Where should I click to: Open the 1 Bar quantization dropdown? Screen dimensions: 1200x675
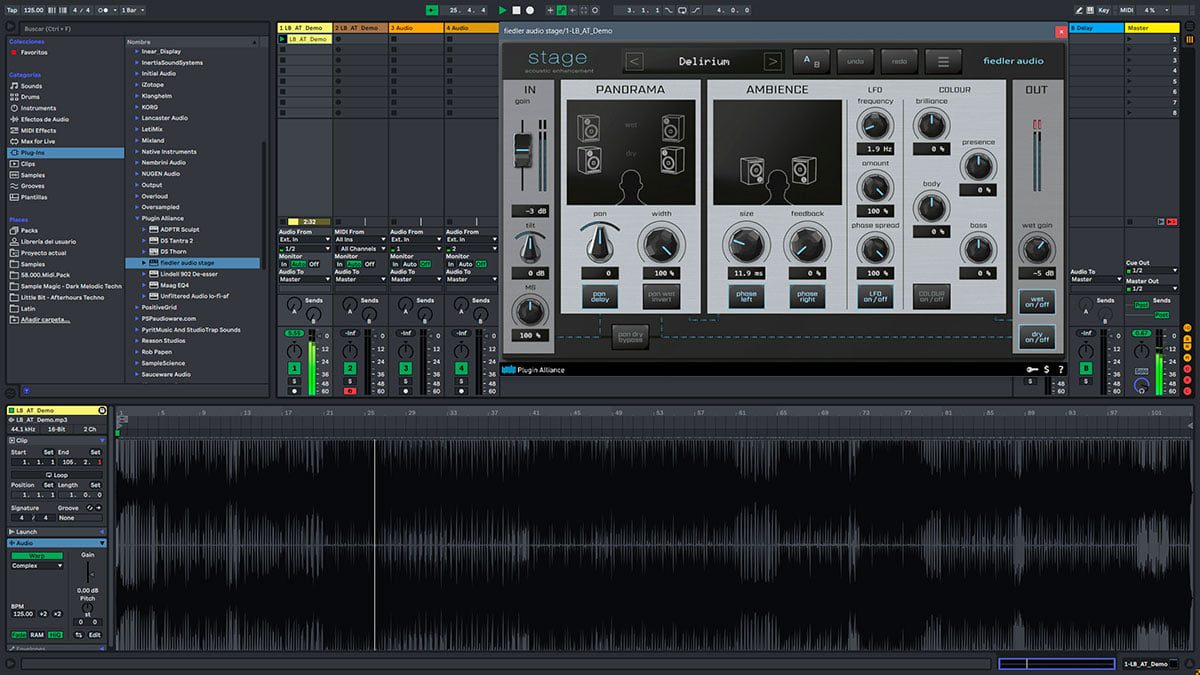tap(133, 9)
